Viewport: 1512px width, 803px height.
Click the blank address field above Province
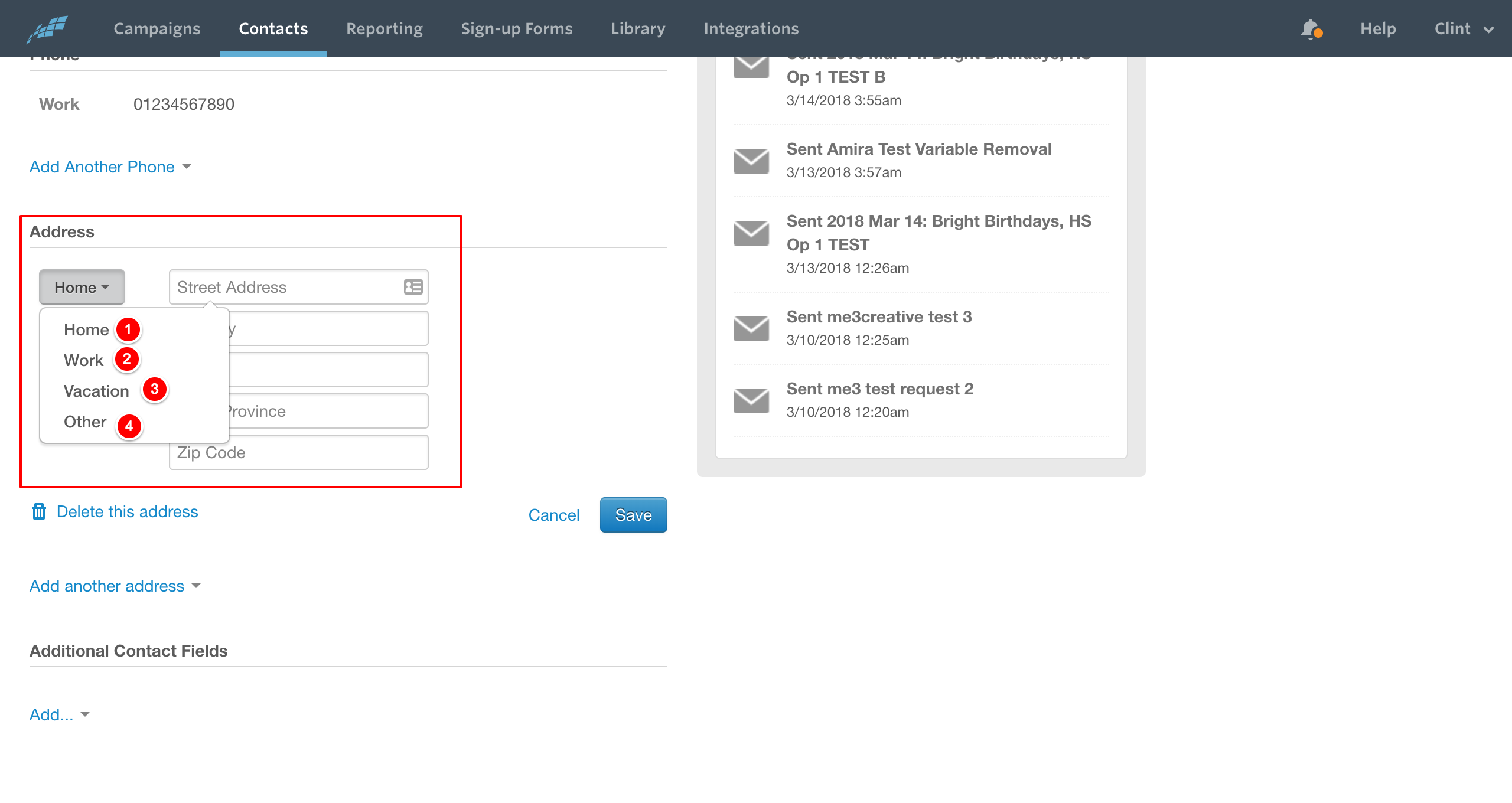(x=328, y=370)
